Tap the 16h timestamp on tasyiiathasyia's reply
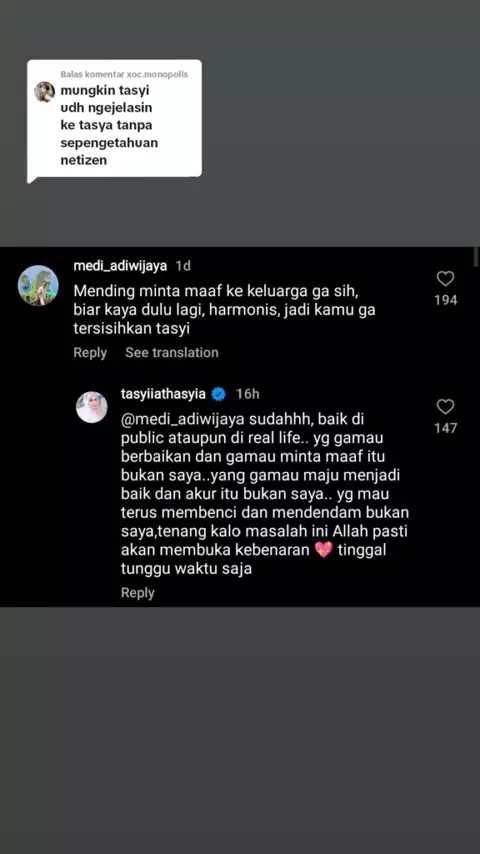The image size is (480, 854). point(247,394)
